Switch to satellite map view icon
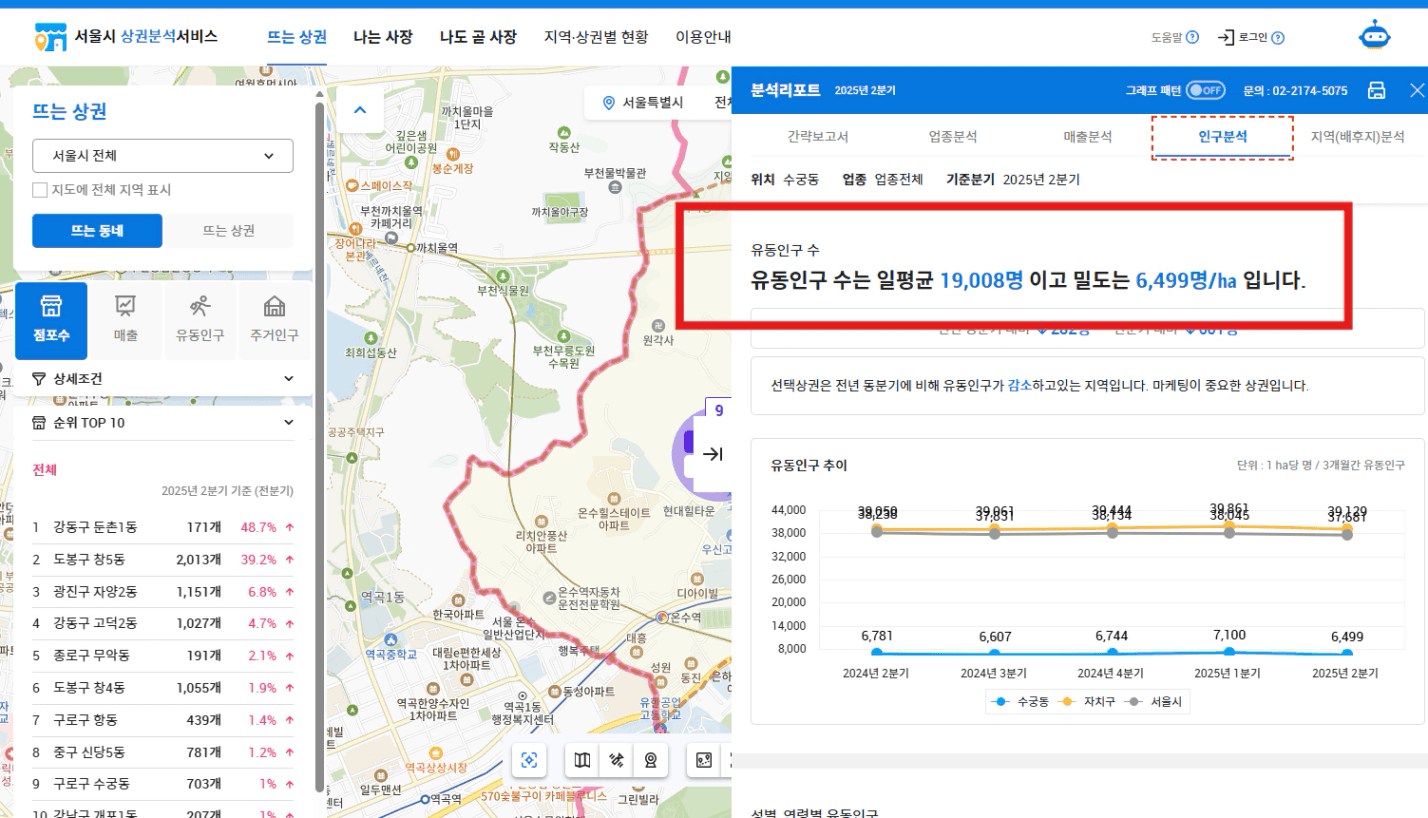This screenshot has height=818, width=1428. [617, 761]
